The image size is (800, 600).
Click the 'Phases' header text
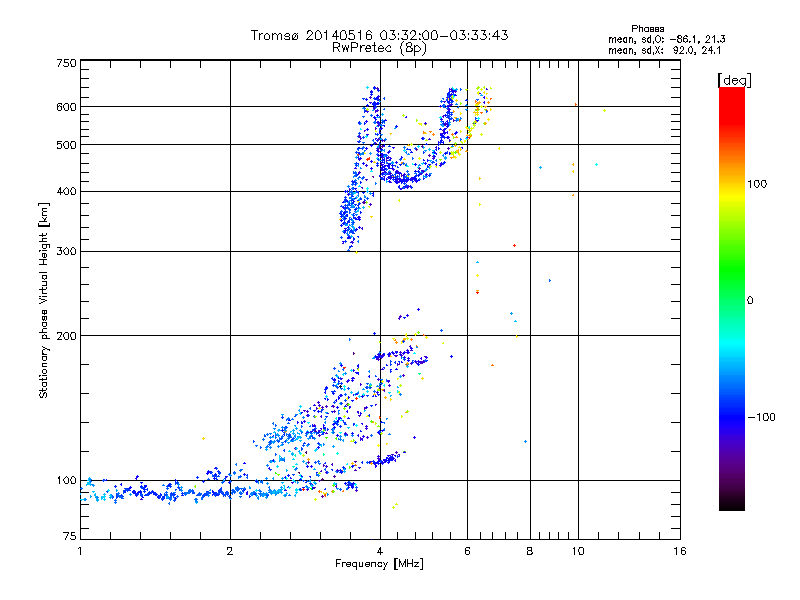647,29
